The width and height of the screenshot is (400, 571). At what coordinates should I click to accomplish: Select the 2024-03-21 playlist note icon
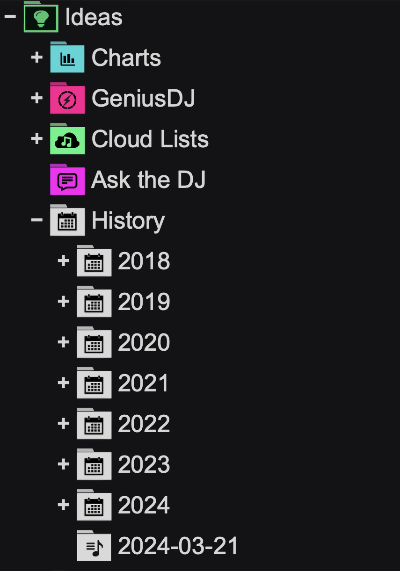(x=94, y=546)
